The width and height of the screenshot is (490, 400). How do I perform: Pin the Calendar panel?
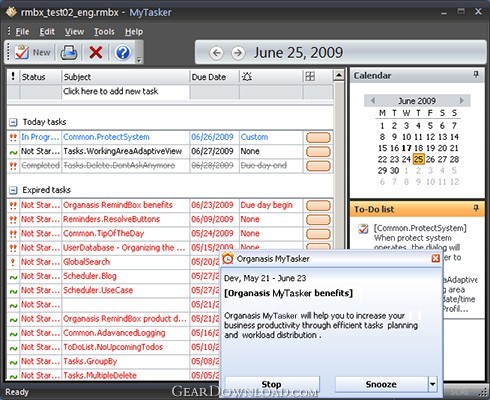[476, 75]
